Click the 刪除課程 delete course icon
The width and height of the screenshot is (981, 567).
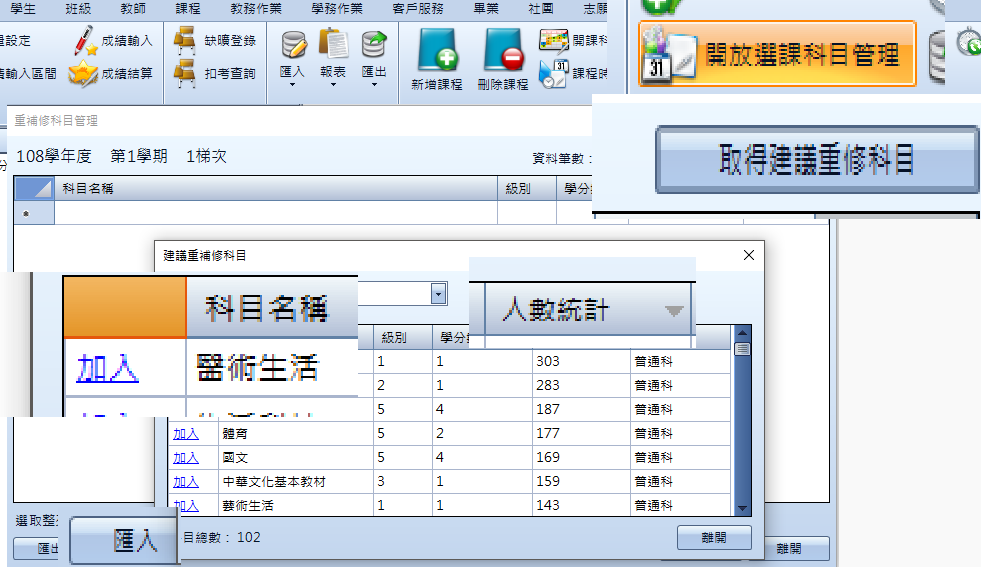click(503, 50)
